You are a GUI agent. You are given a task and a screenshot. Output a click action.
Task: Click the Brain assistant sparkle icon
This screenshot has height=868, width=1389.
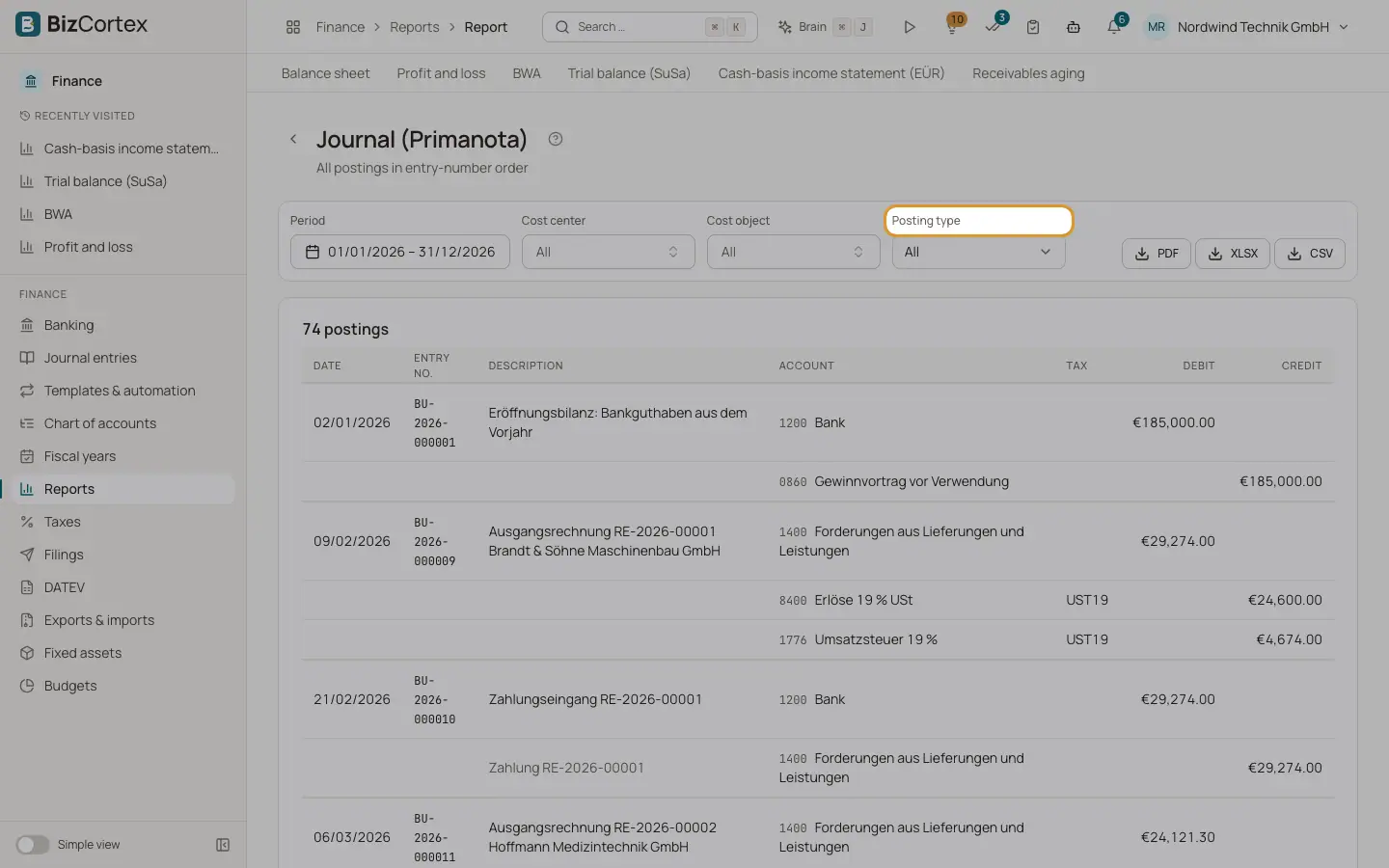785,27
